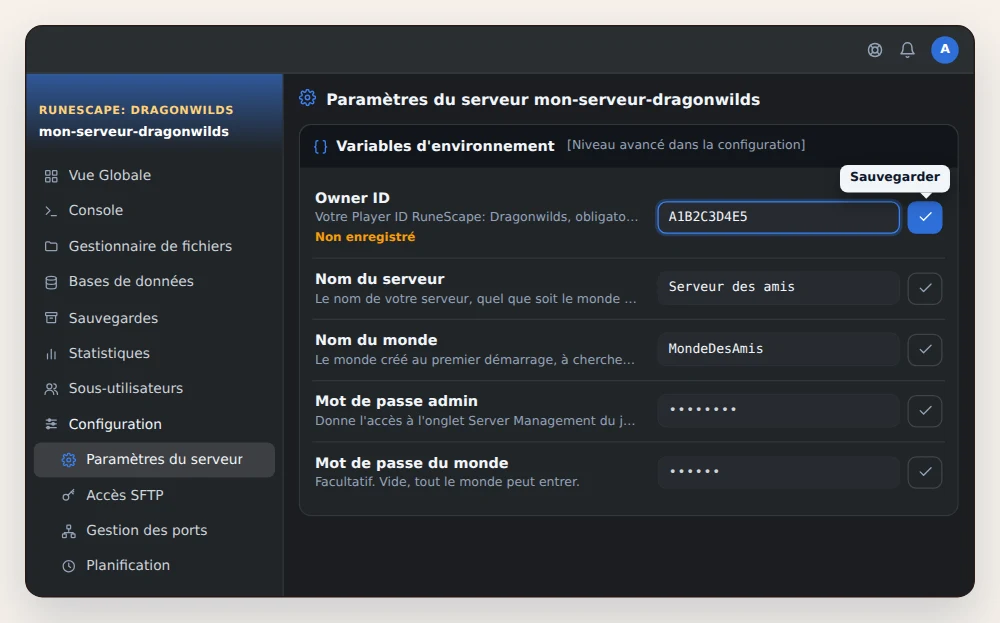The image size is (1000, 623).
Task: Save the Owner ID with the blue checkmark
Action: (x=925, y=217)
